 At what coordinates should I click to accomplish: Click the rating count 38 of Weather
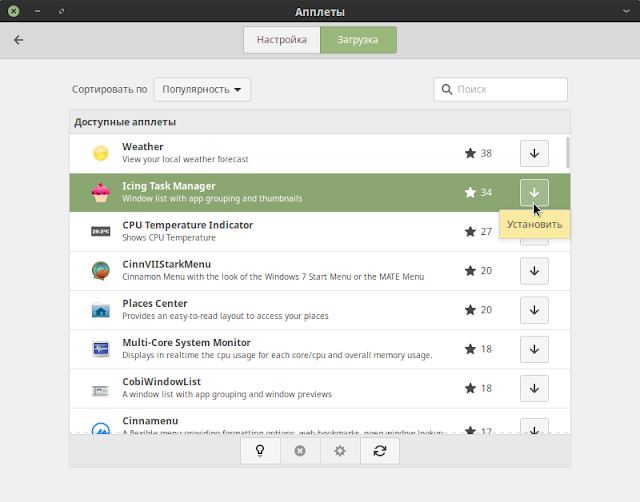(x=486, y=153)
